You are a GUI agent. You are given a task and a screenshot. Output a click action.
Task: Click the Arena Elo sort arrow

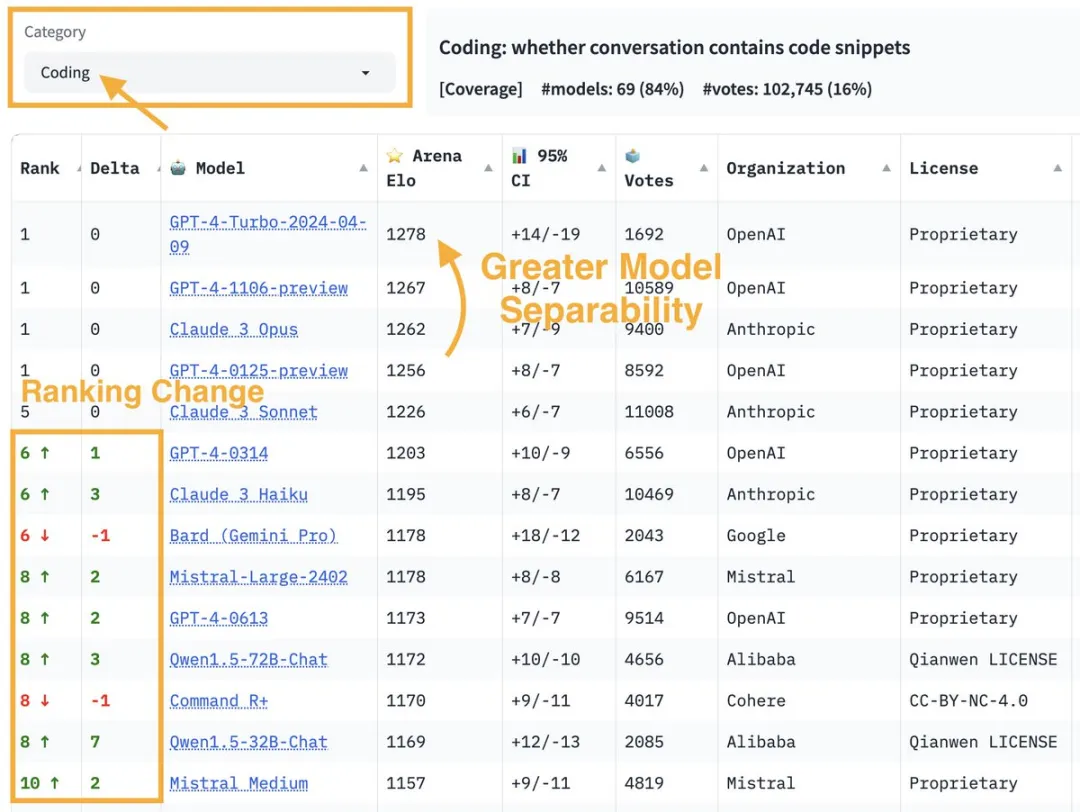coord(489,168)
